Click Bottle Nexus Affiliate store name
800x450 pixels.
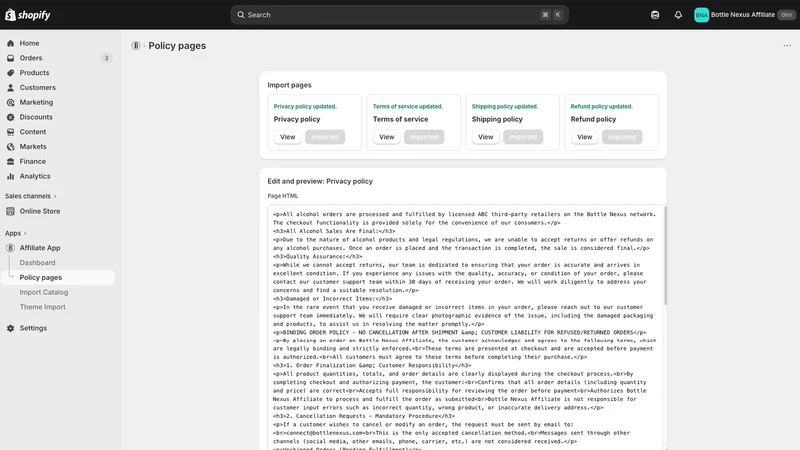pos(742,15)
